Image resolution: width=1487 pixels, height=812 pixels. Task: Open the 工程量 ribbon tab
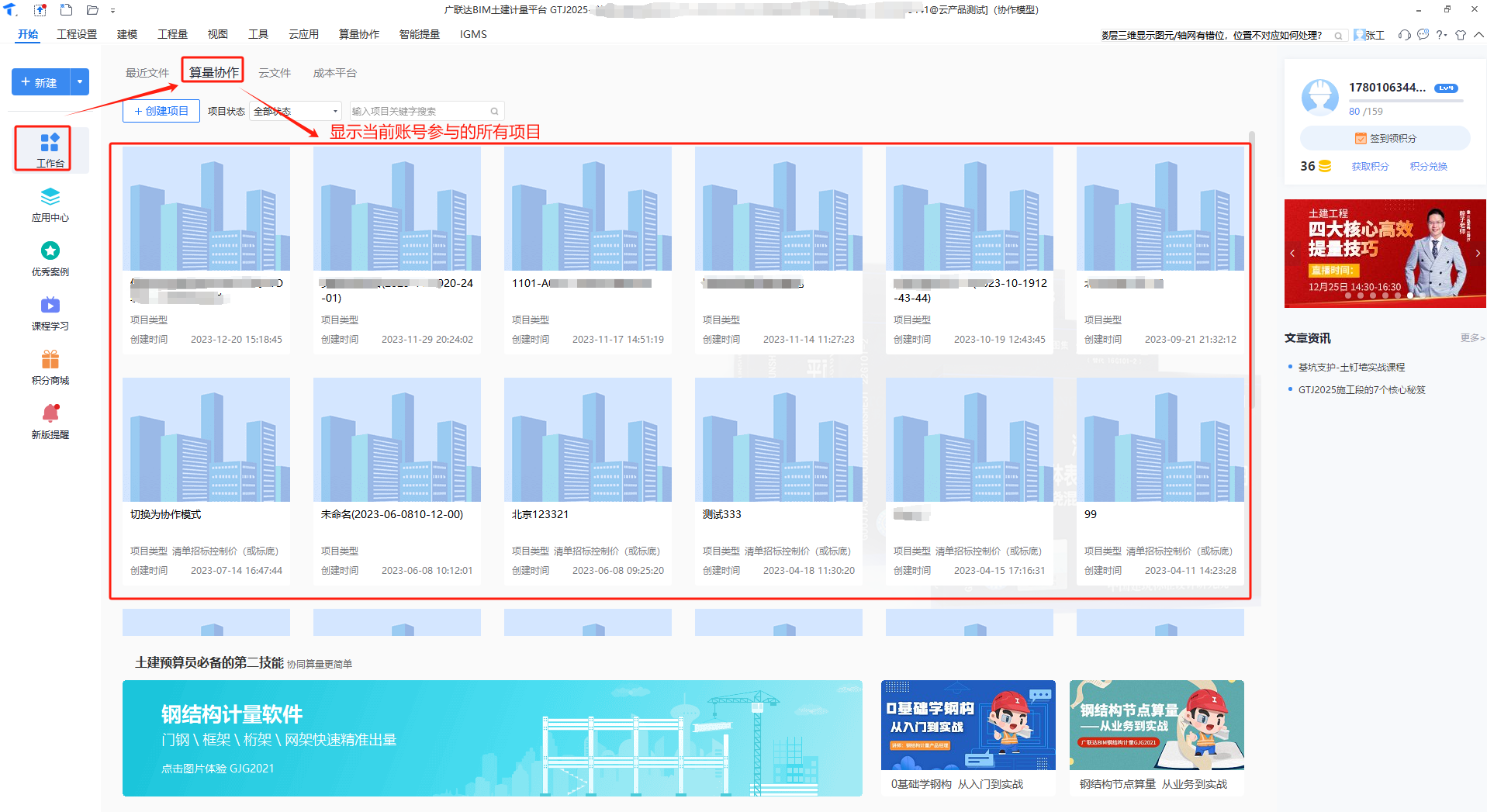pos(172,34)
